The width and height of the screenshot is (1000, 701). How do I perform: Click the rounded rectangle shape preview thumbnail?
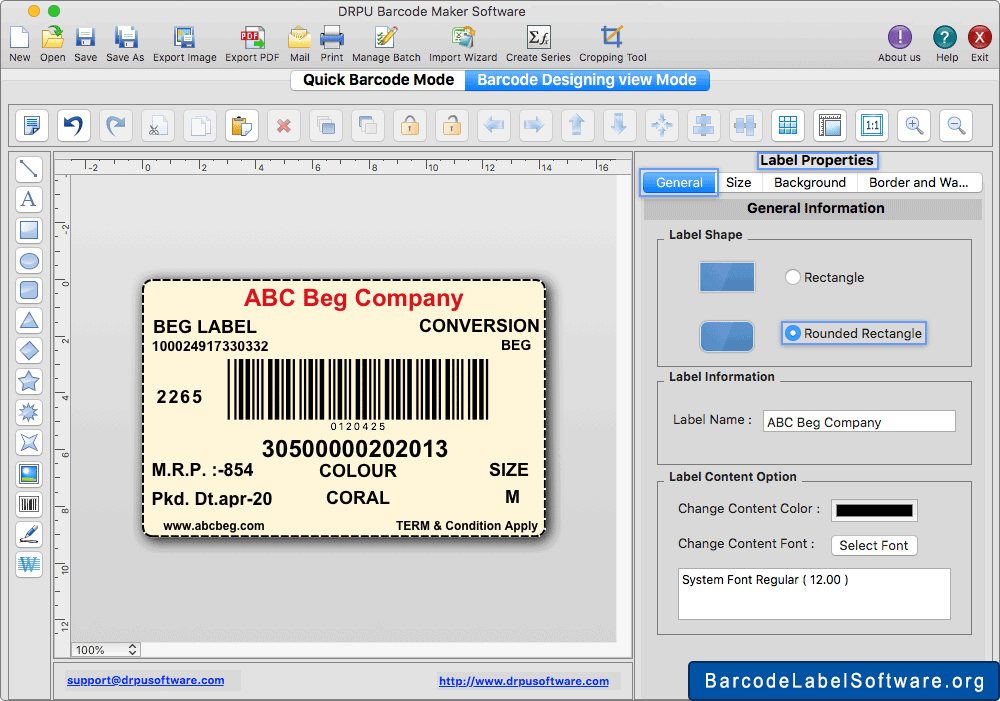point(726,336)
